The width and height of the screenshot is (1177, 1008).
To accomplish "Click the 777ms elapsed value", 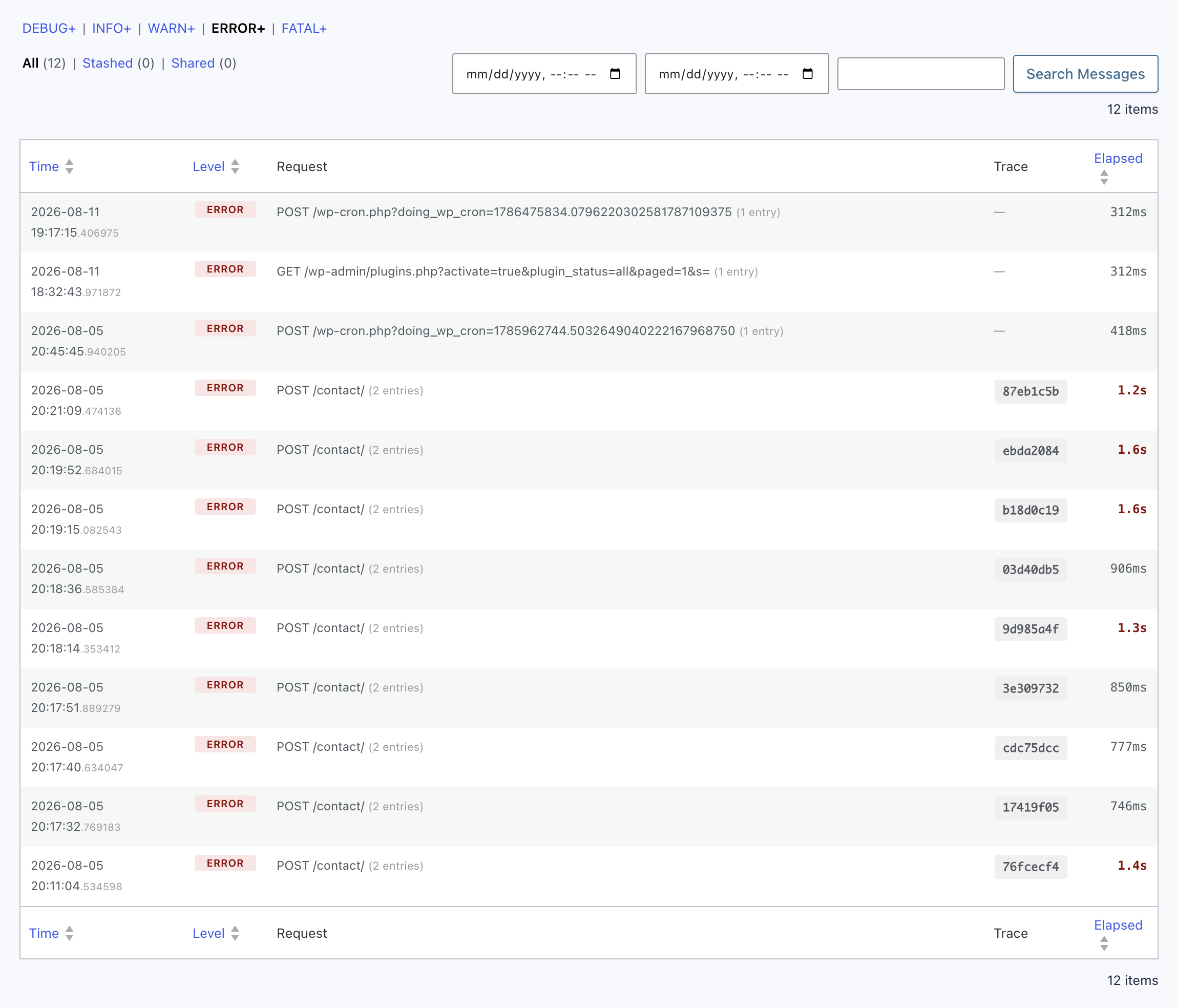I will coord(1128,747).
